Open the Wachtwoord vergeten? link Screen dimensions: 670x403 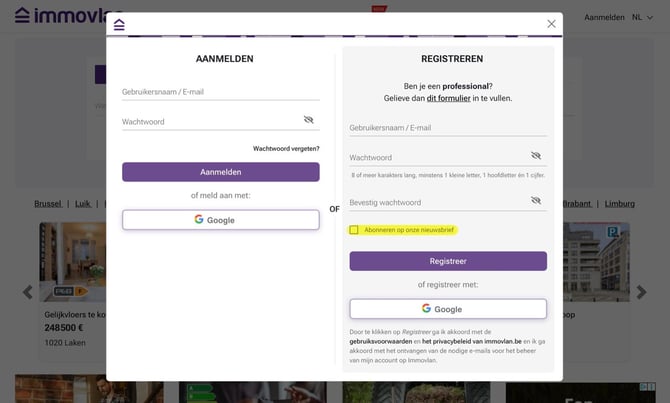click(286, 148)
